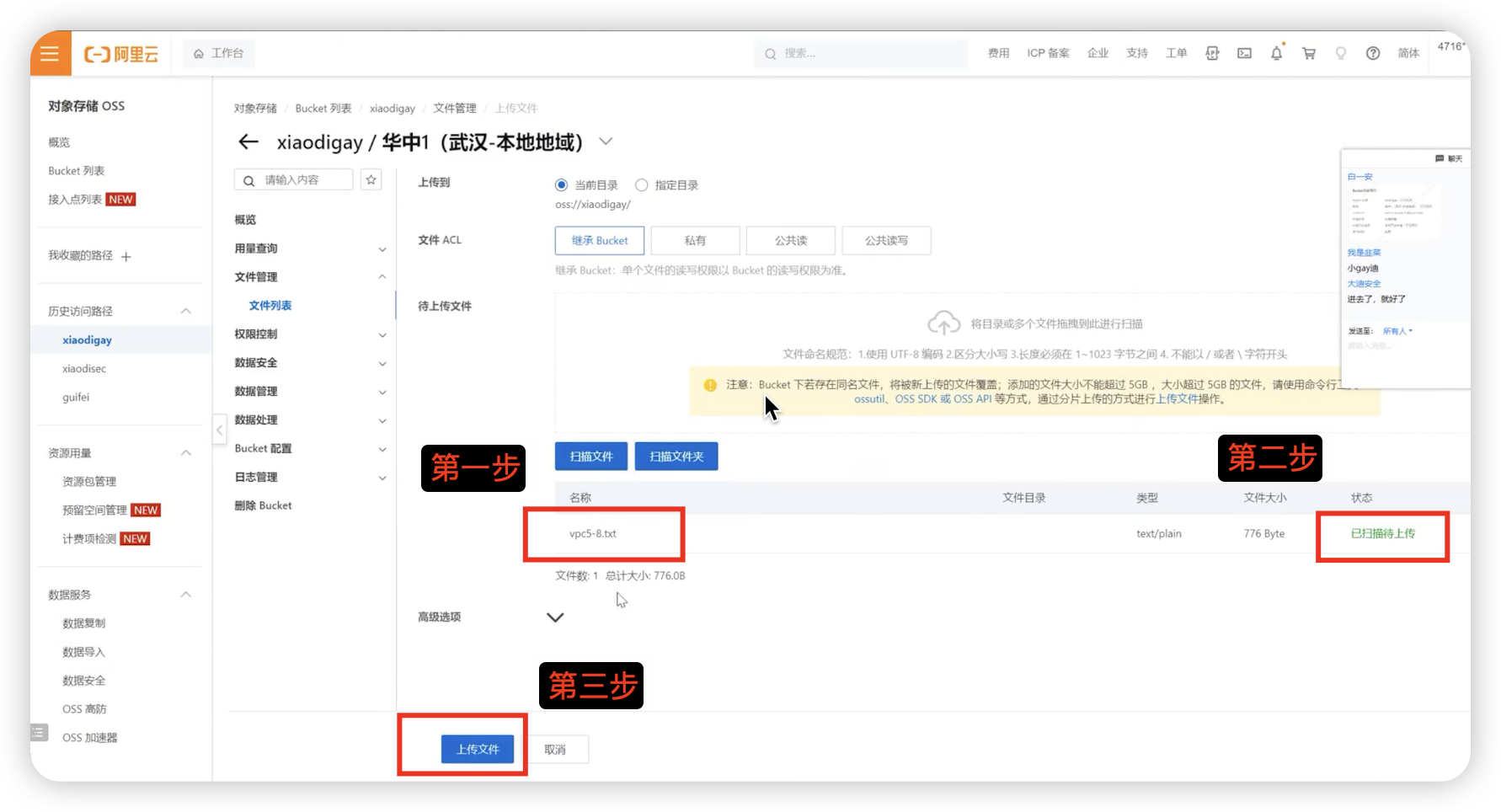The image size is (1501, 812).
Task: Click the list icon beside OSS 加速器
Action: [x=39, y=733]
